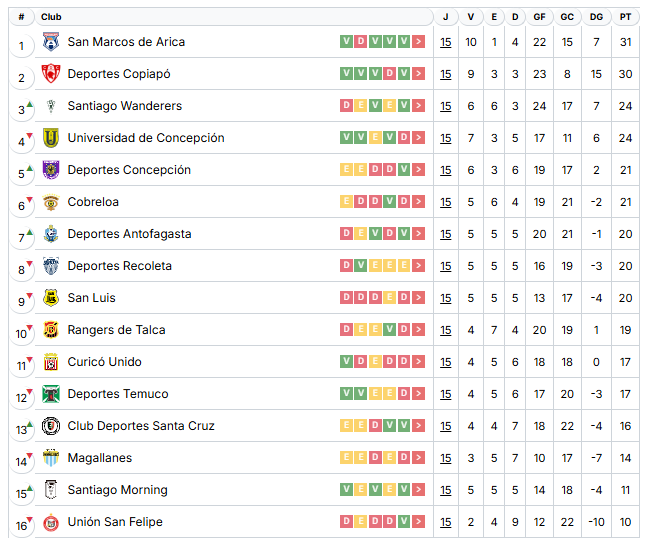Click the Rangers de Talca crest

[51, 330]
